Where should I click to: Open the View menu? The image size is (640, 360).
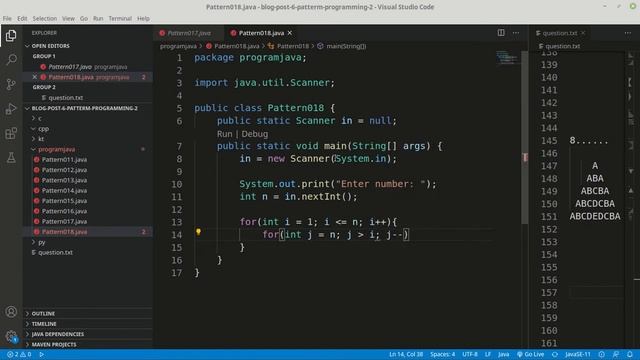click(68, 18)
